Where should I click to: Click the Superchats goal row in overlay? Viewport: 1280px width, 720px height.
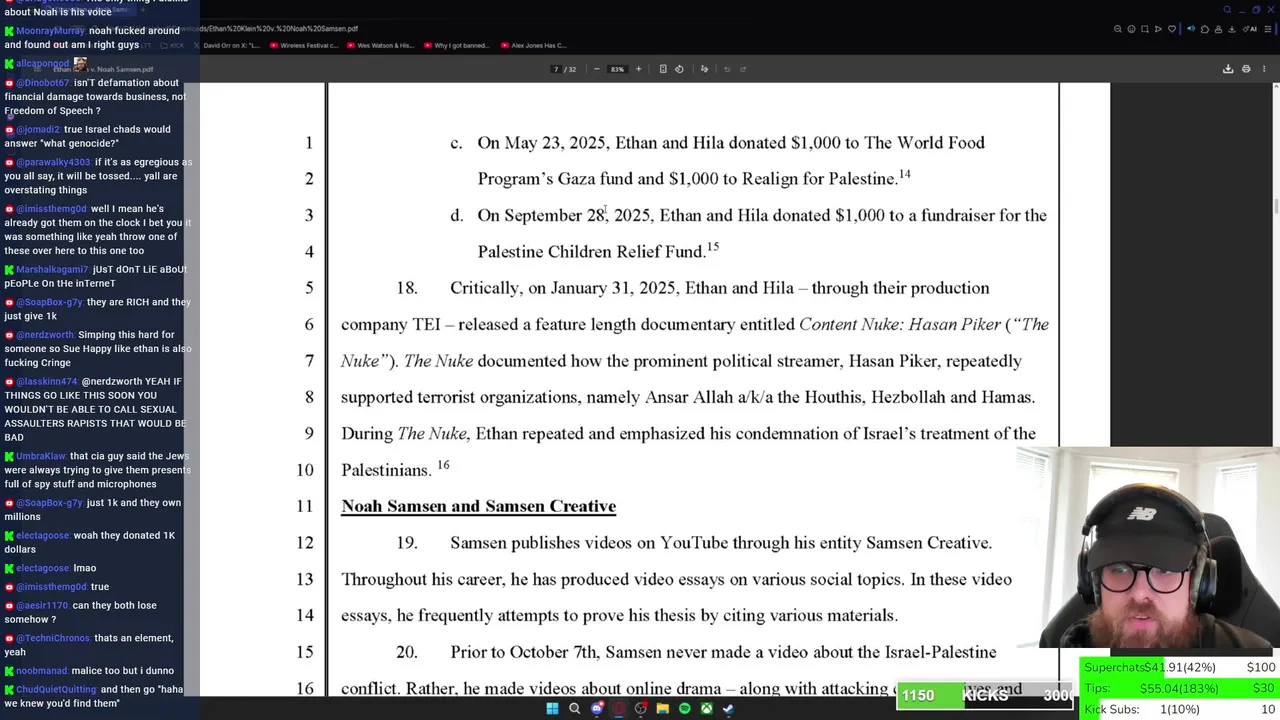(x=1180, y=667)
